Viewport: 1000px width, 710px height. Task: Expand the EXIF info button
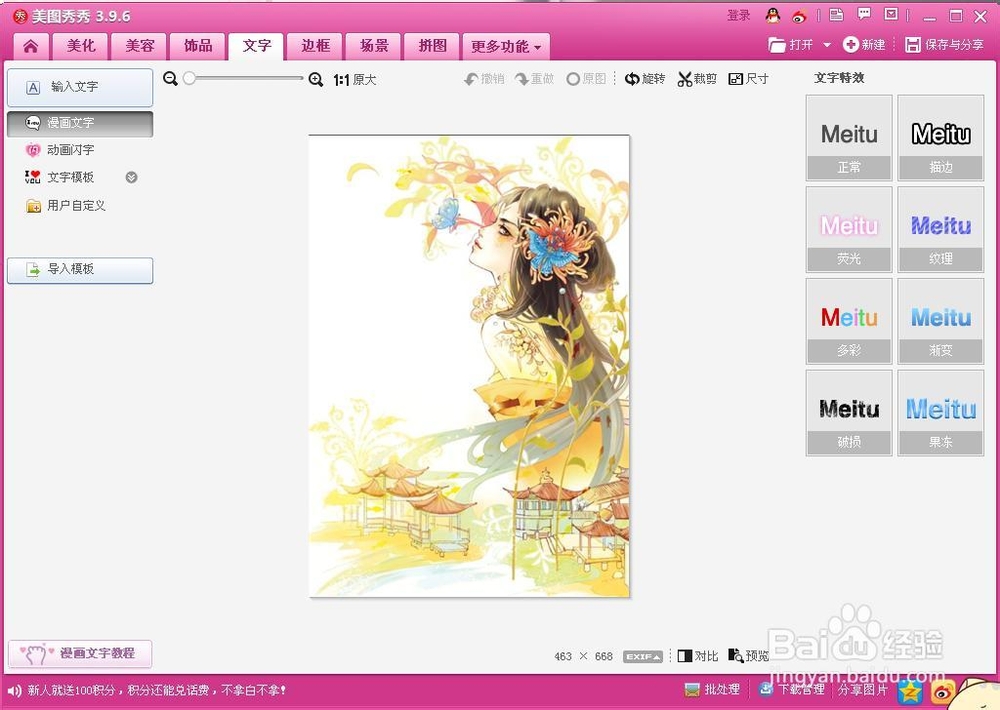pyautogui.click(x=643, y=656)
